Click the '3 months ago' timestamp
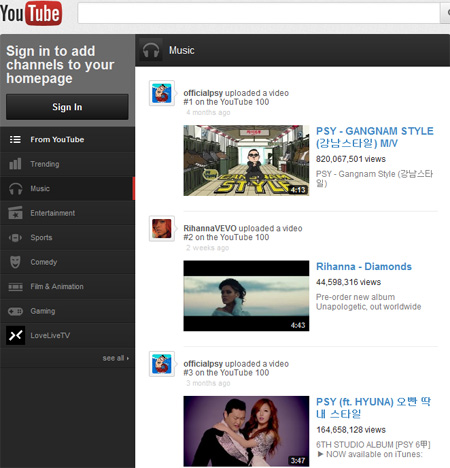450x468 pixels. pos(208,383)
